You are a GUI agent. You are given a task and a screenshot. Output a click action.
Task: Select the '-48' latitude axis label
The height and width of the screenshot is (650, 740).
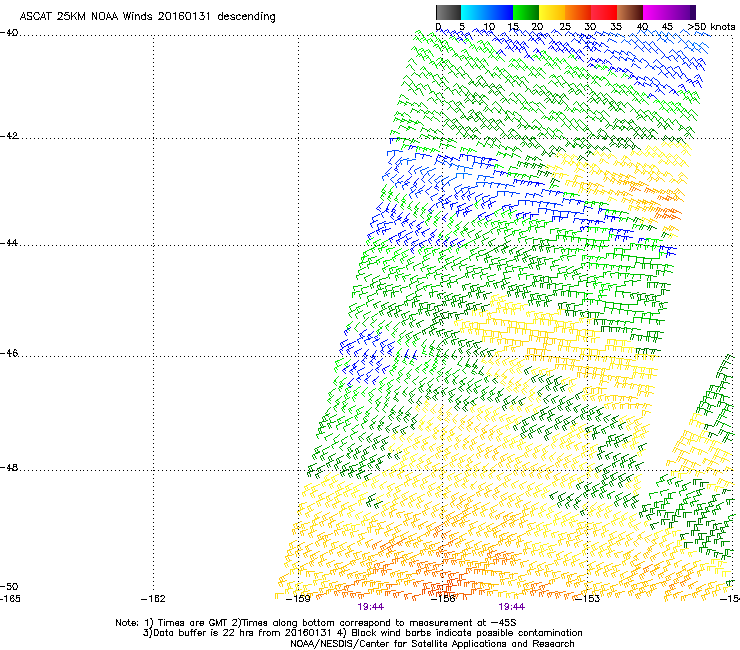(9, 467)
